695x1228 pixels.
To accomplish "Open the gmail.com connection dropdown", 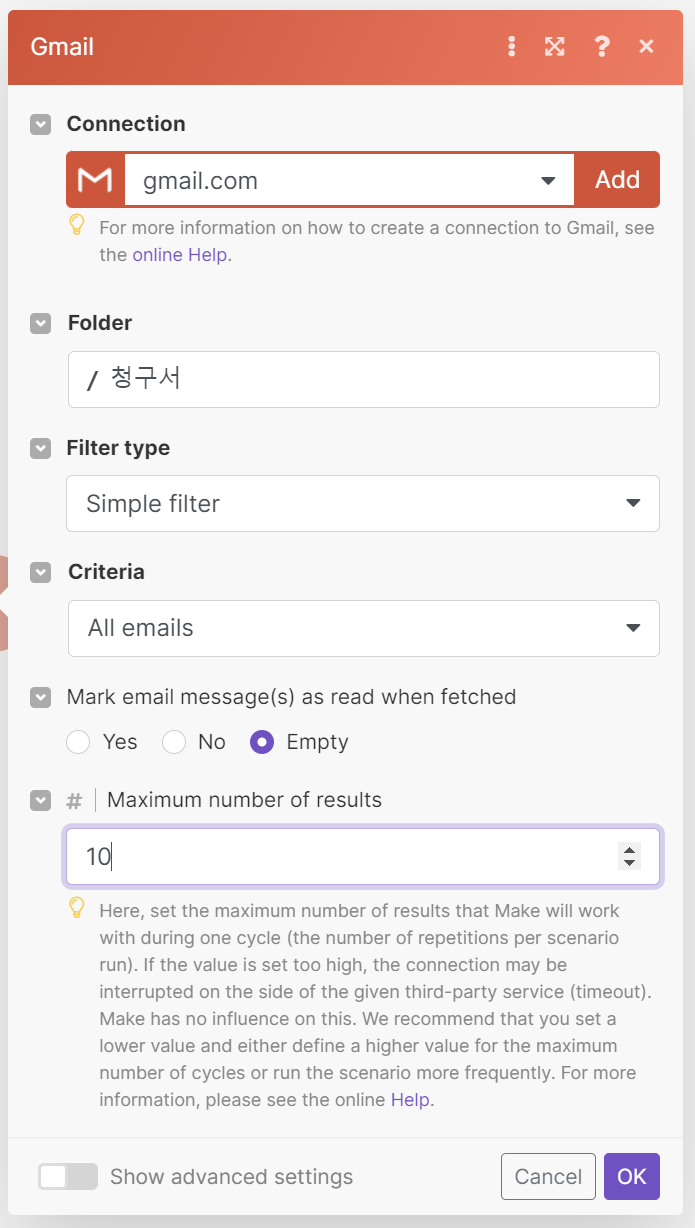I will [x=349, y=180].
